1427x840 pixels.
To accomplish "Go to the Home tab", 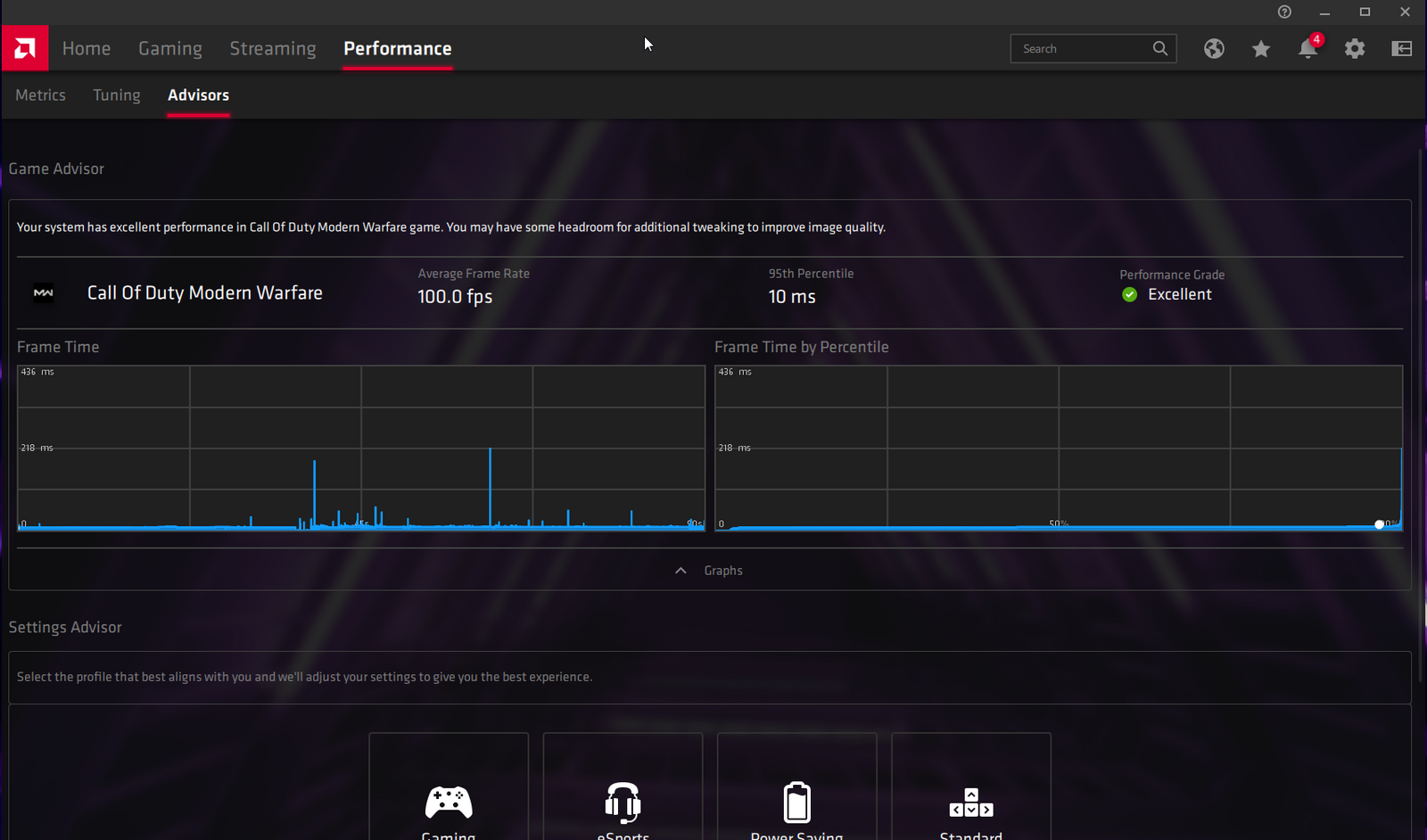I will tap(87, 48).
